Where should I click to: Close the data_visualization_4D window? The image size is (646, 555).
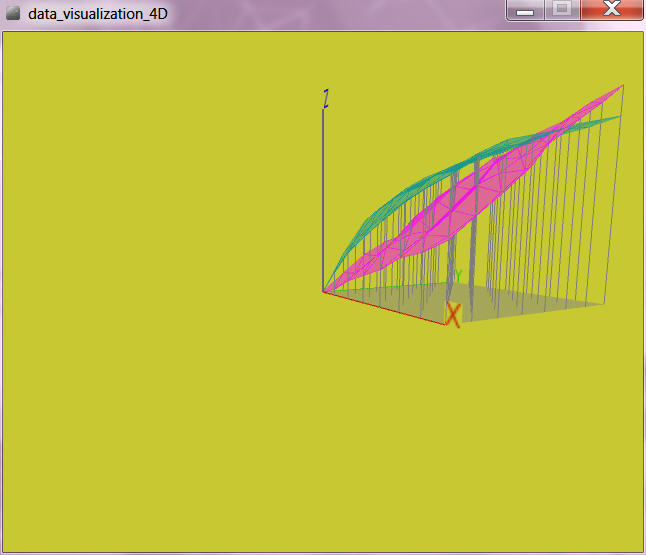pyautogui.click(x=611, y=10)
